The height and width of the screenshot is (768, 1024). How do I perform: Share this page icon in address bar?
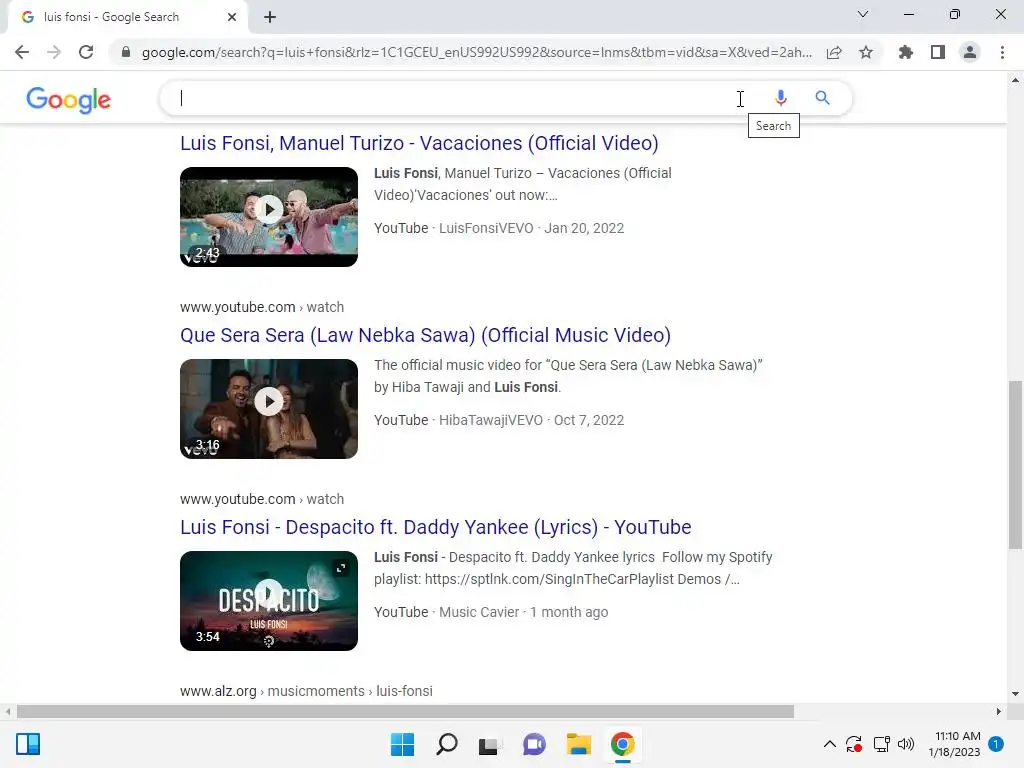834,52
